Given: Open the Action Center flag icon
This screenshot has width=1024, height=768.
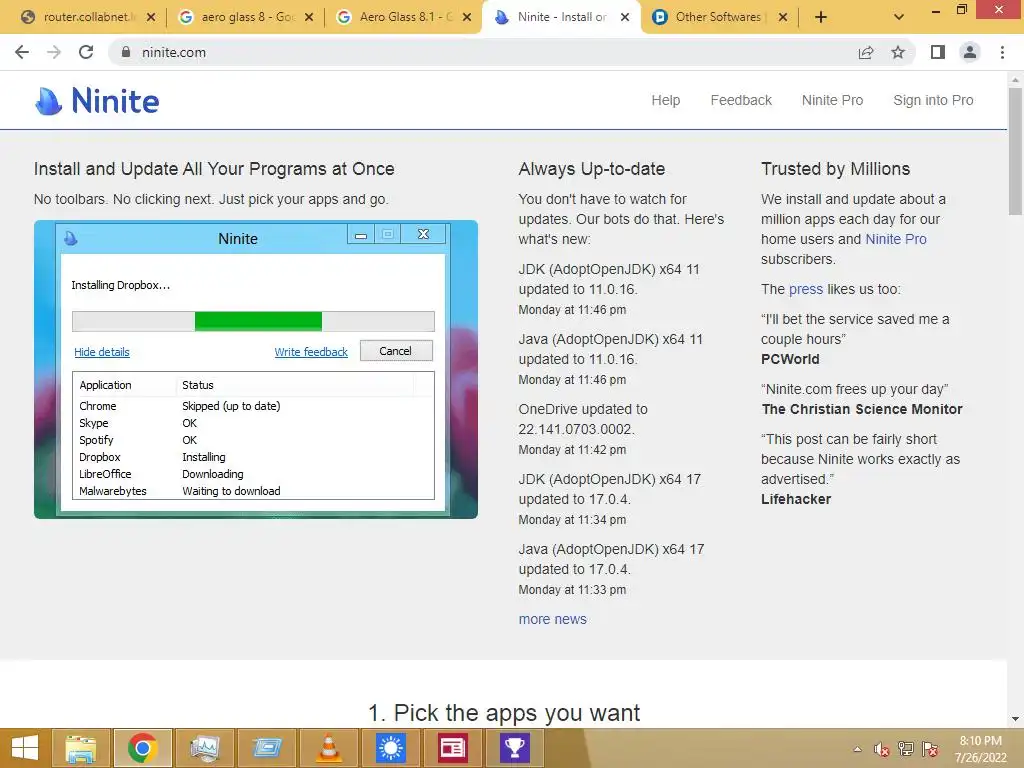Looking at the screenshot, I should [x=930, y=749].
